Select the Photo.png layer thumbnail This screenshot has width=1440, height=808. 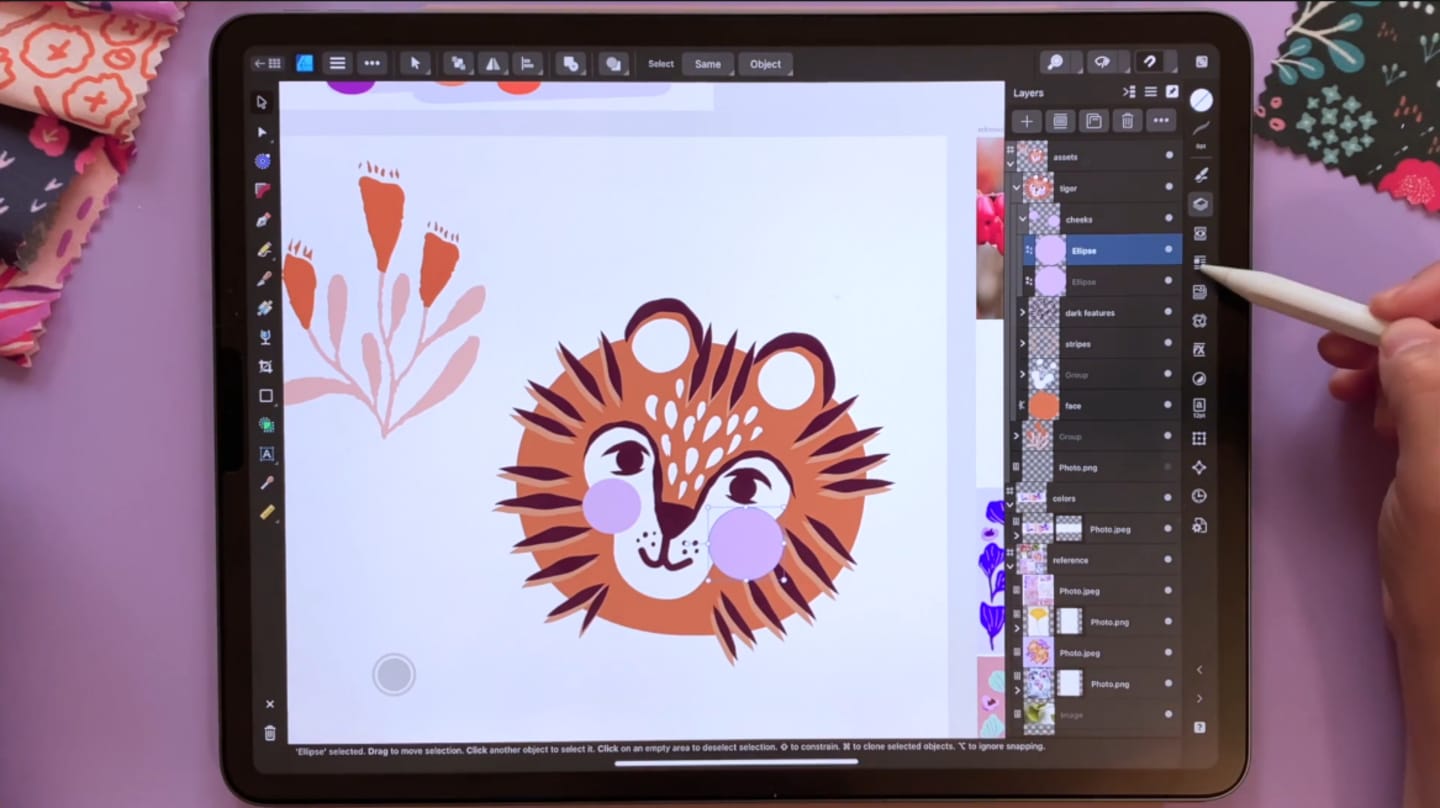[1040, 467]
